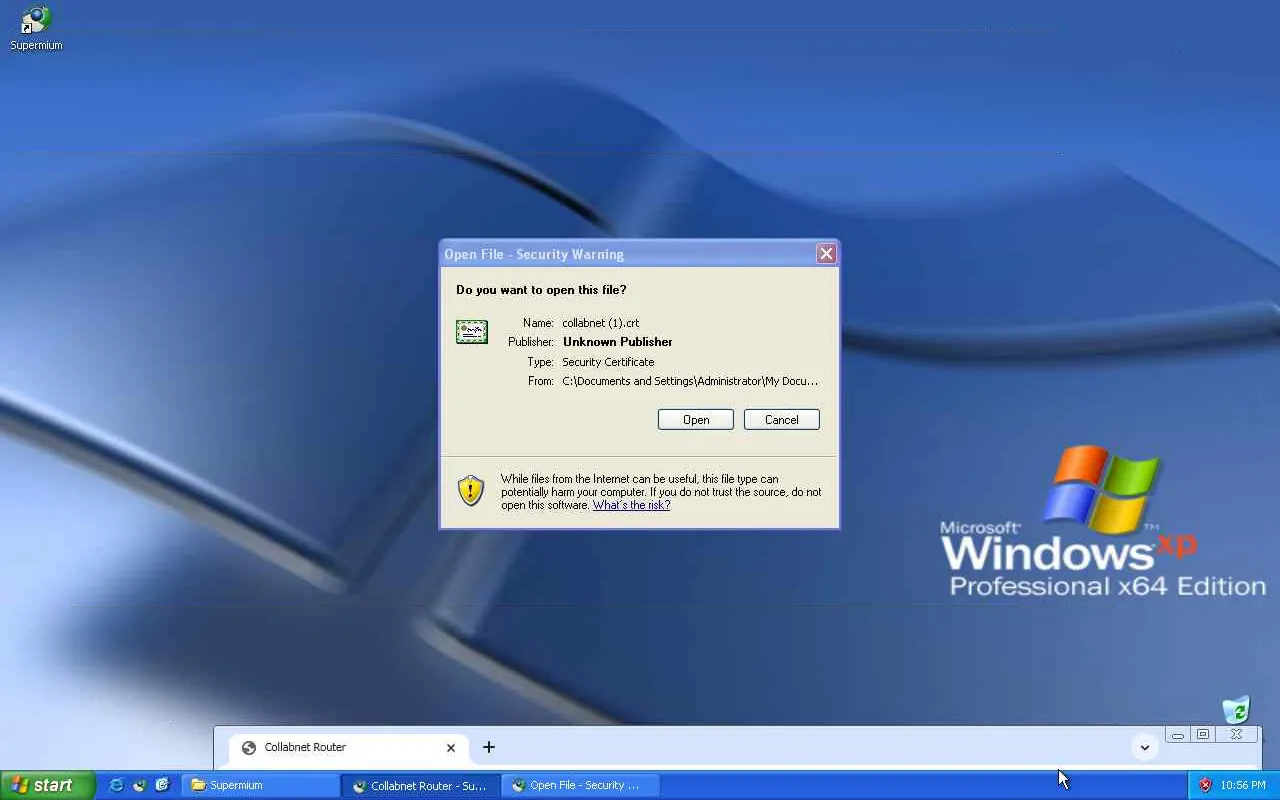The height and width of the screenshot is (800, 1280).
Task: Click Open to open the certificate file
Action: pyautogui.click(x=696, y=420)
